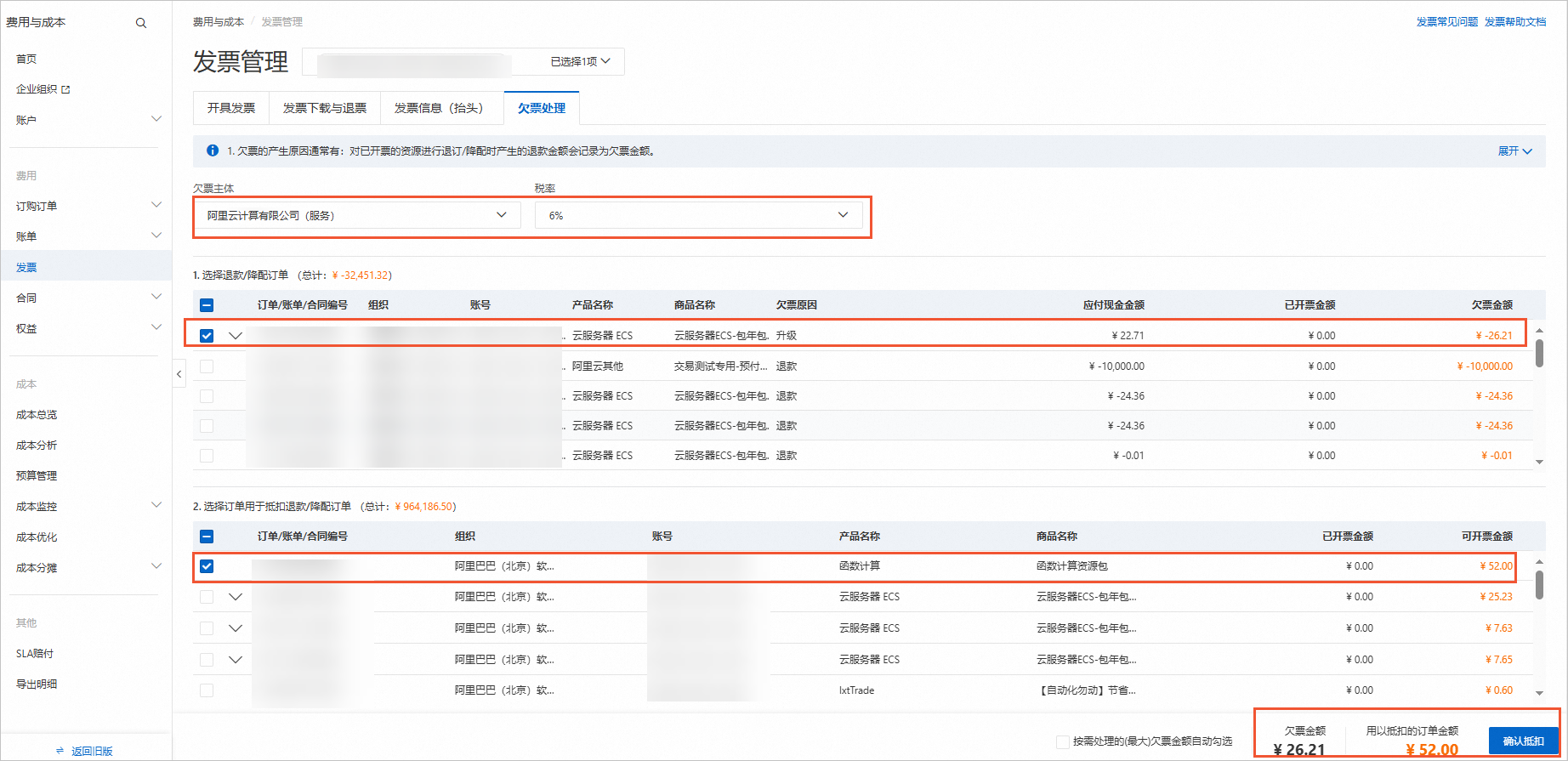
Task: Toggle select-all checkbox in the refund orders table
Action: 207,305
